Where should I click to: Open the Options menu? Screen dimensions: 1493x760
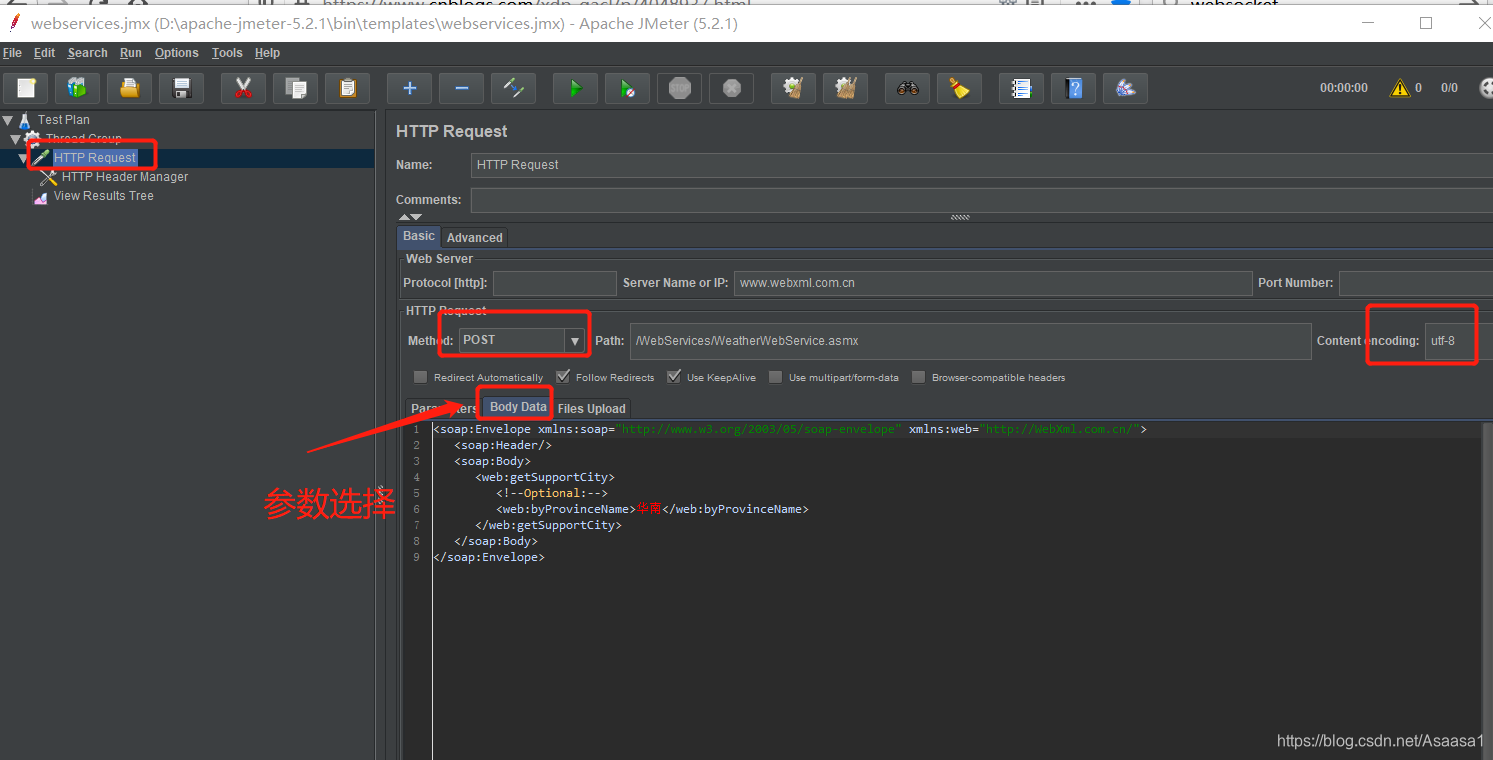pyautogui.click(x=176, y=53)
